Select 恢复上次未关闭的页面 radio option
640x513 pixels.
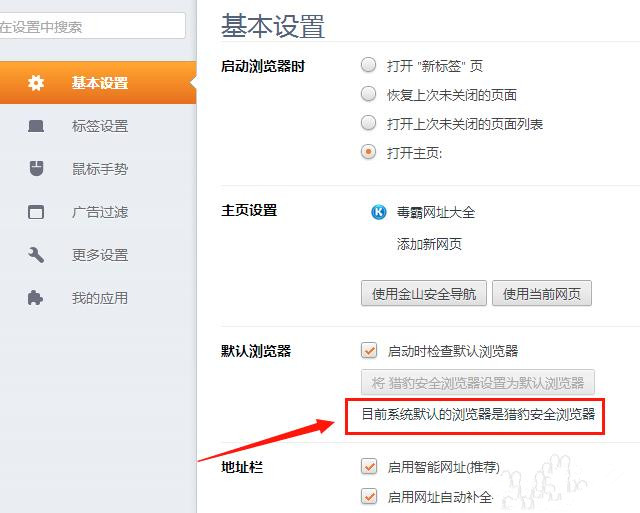click(369, 95)
